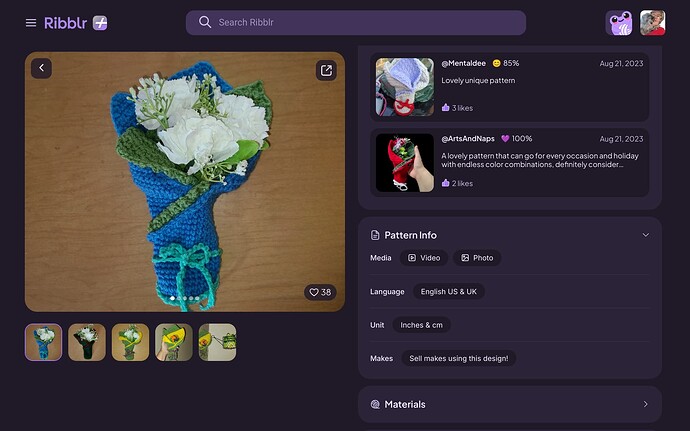The width and height of the screenshot is (690, 431).
Task: Click the Materials yarn icon
Action: (375, 404)
